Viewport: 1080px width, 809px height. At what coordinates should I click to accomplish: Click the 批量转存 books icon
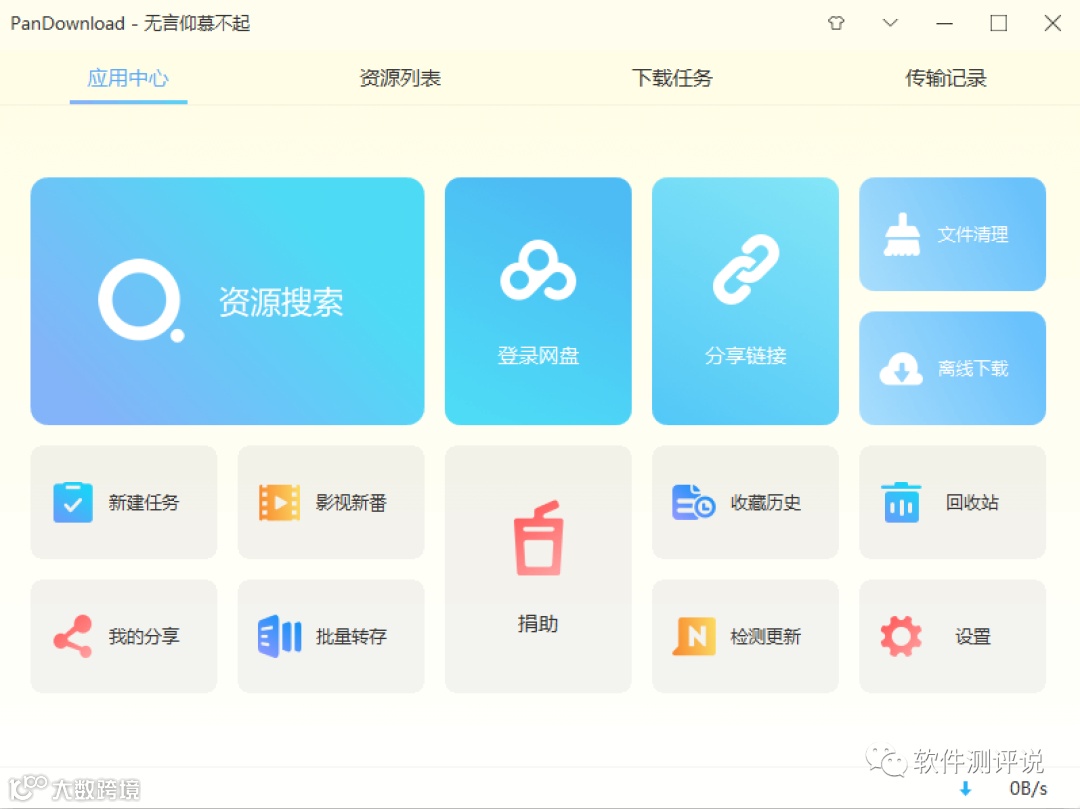point(280,636)
